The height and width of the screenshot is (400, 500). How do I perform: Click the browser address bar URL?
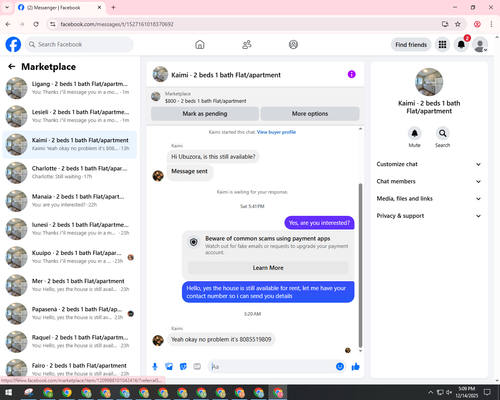117,24
